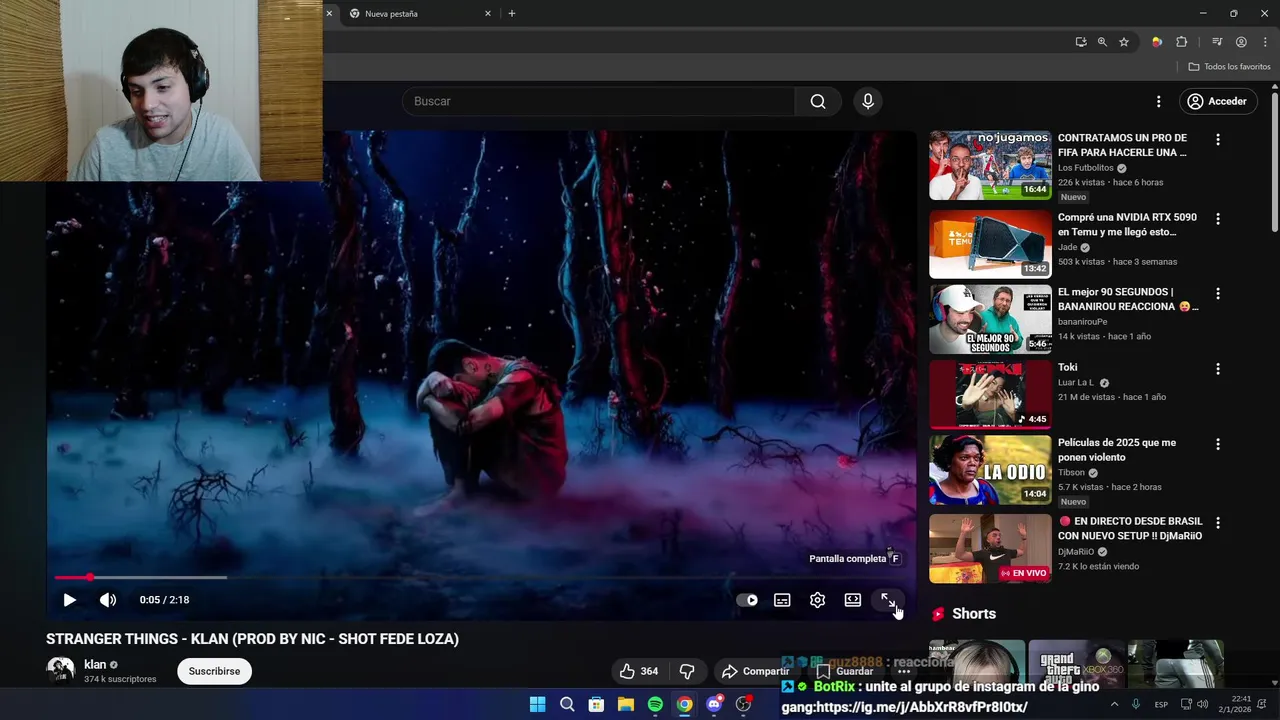Open options for EL mejor 90 SEGUNDOS video

[1217, 294]
